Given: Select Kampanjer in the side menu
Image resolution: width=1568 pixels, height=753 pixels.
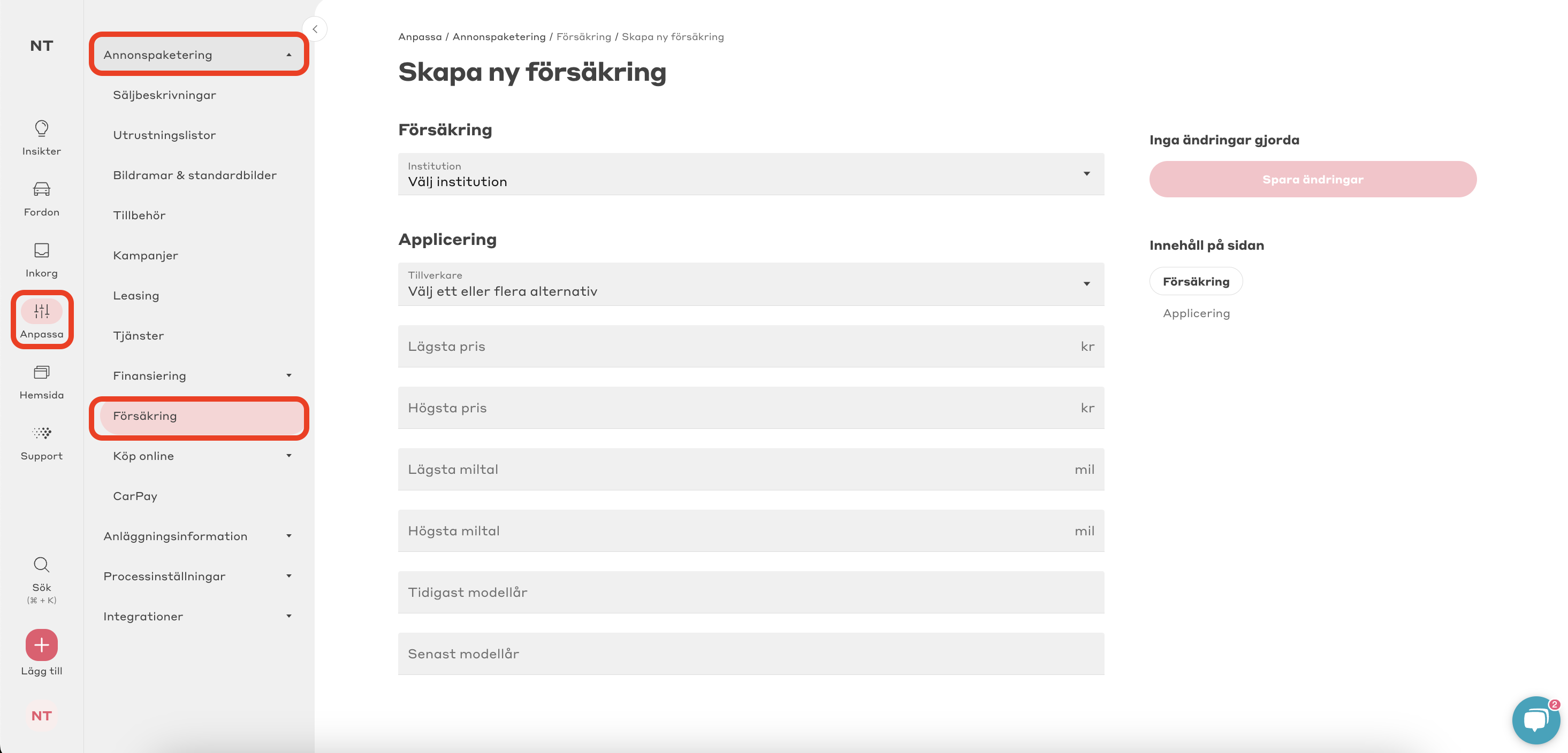Looking at the screenshot, I should tap(146, 256).
